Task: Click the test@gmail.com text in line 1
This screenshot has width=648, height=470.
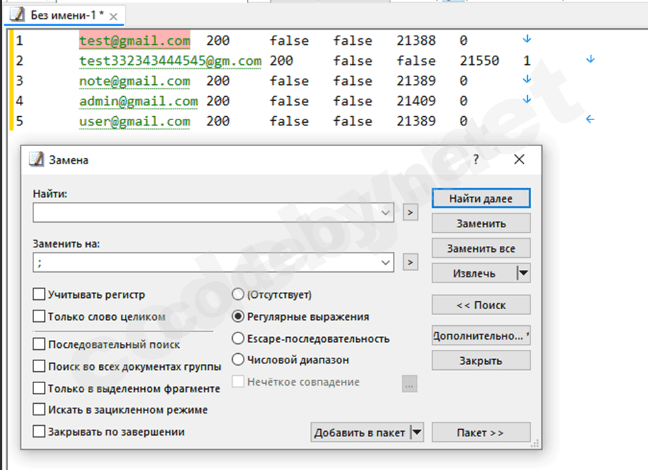Action: 134,41
